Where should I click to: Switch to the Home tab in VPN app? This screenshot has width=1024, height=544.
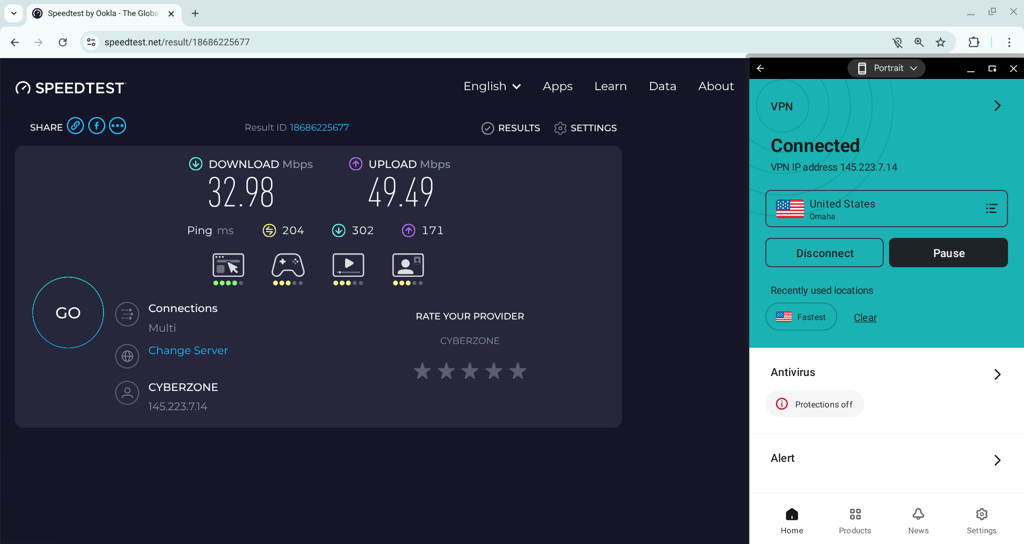pos(792,520)
